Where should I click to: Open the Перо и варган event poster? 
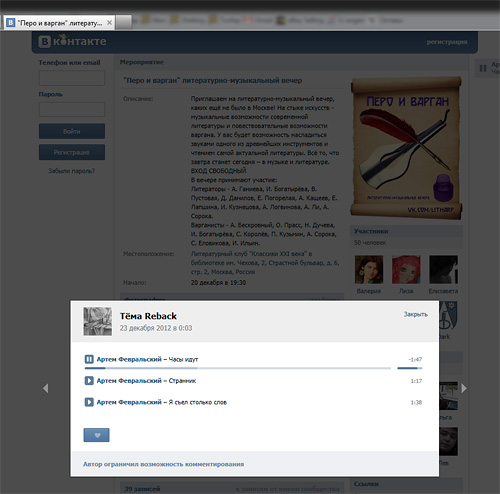pos(406,148)
